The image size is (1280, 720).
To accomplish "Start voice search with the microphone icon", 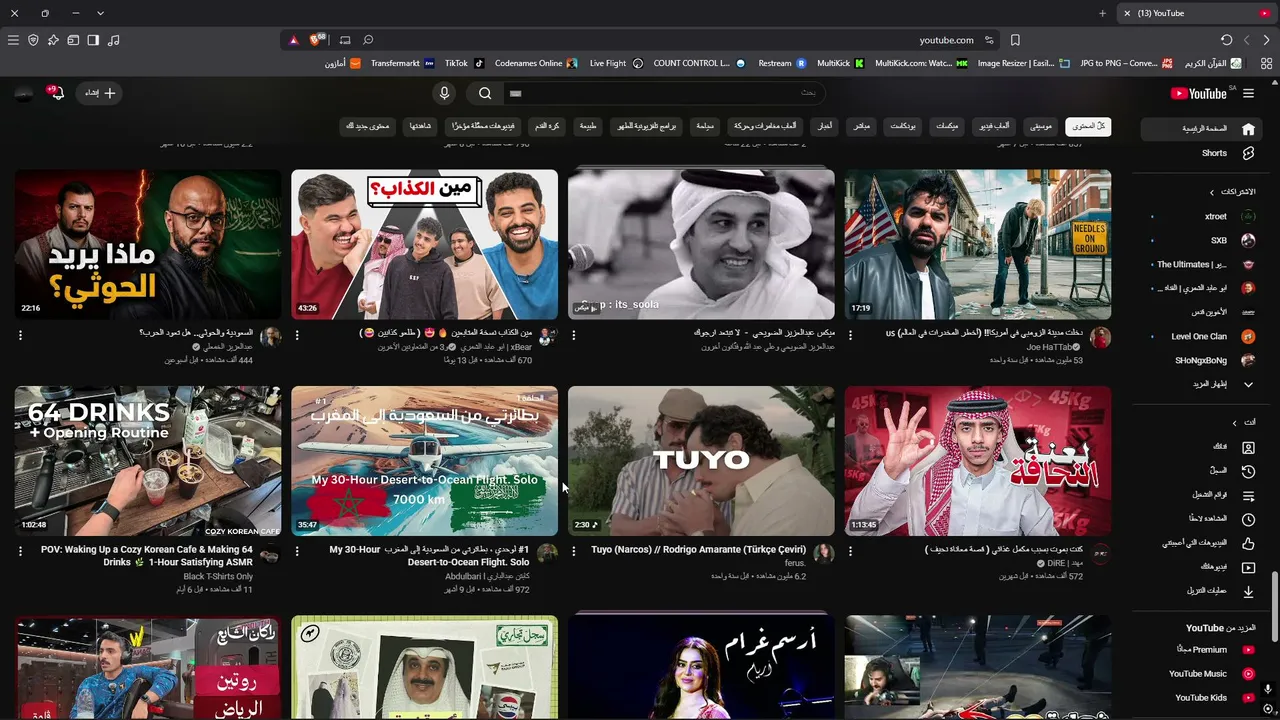I will [x=445, y=93].
